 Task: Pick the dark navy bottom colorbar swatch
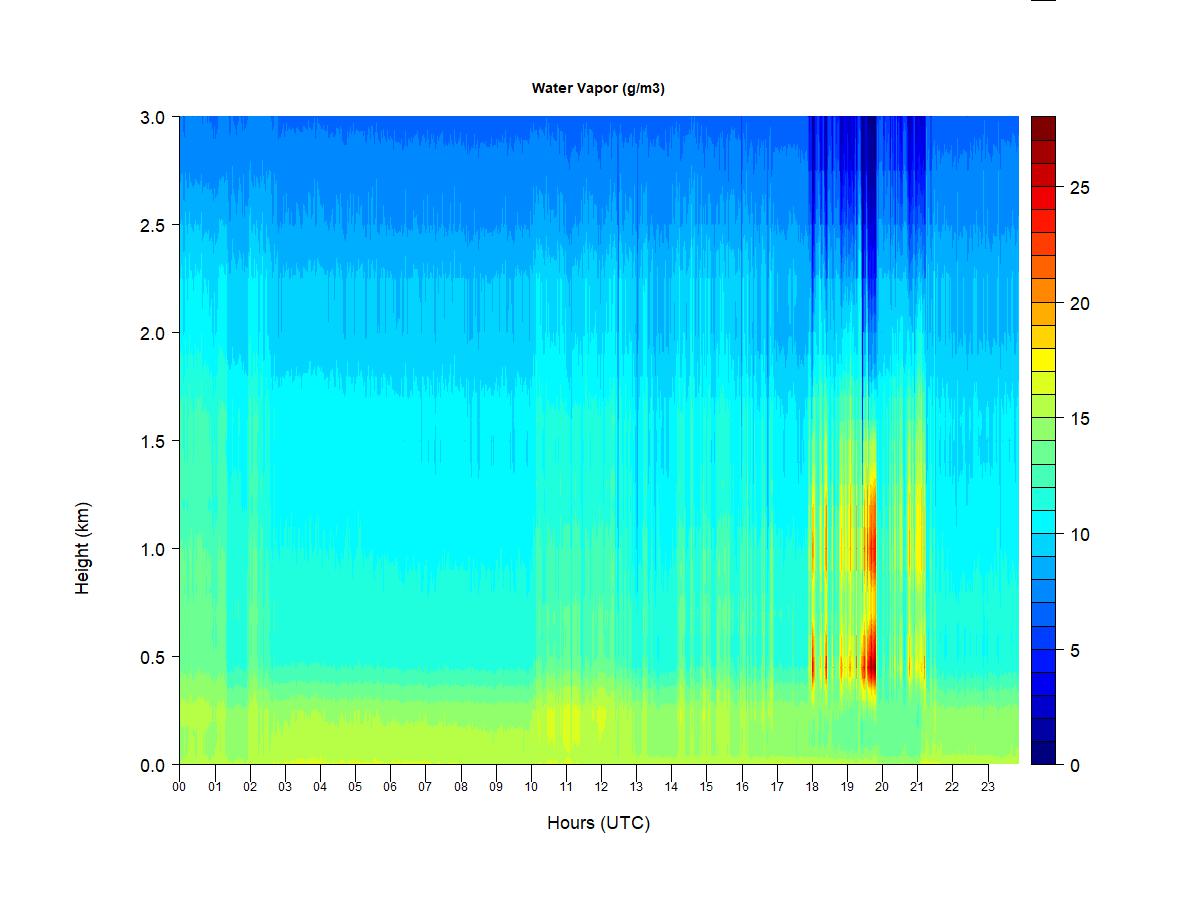pyautogui.click(x=1043, y=753)
